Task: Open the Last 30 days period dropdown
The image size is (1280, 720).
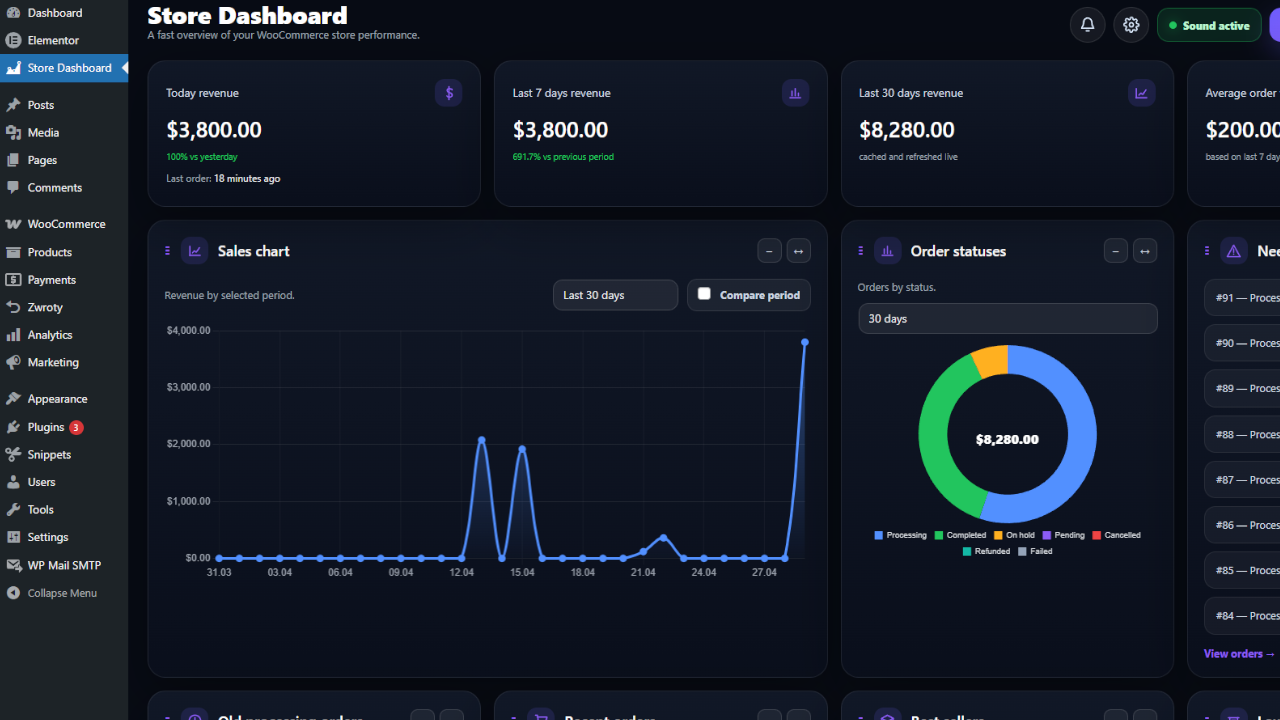Action: pyautogui.click(x=615, y=295)
